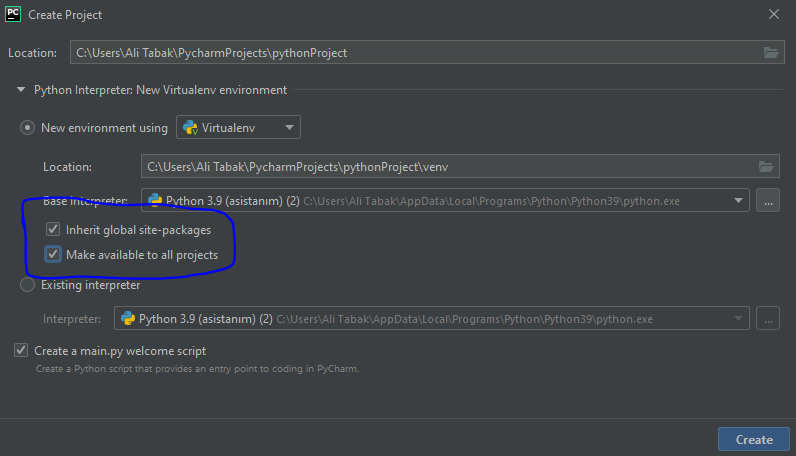Viewport: 796px width, 456px height.
Task: Click Python icon in the Base interpreter field
Action: tap(155, 201)
